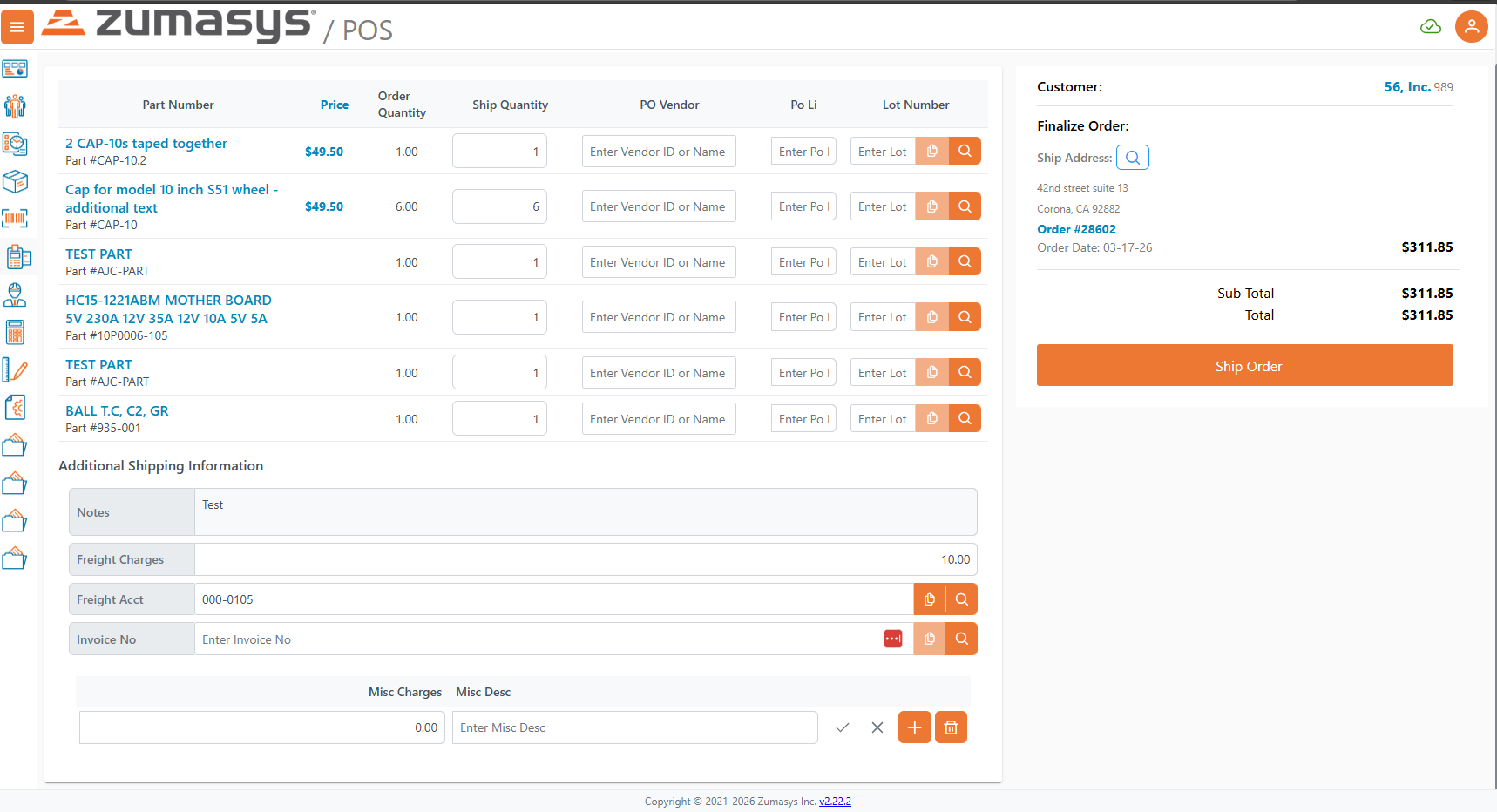Screen dimensions: 1497x812
Task: Open the barcode scanner sidebar icon
Action: pos(15,218)
